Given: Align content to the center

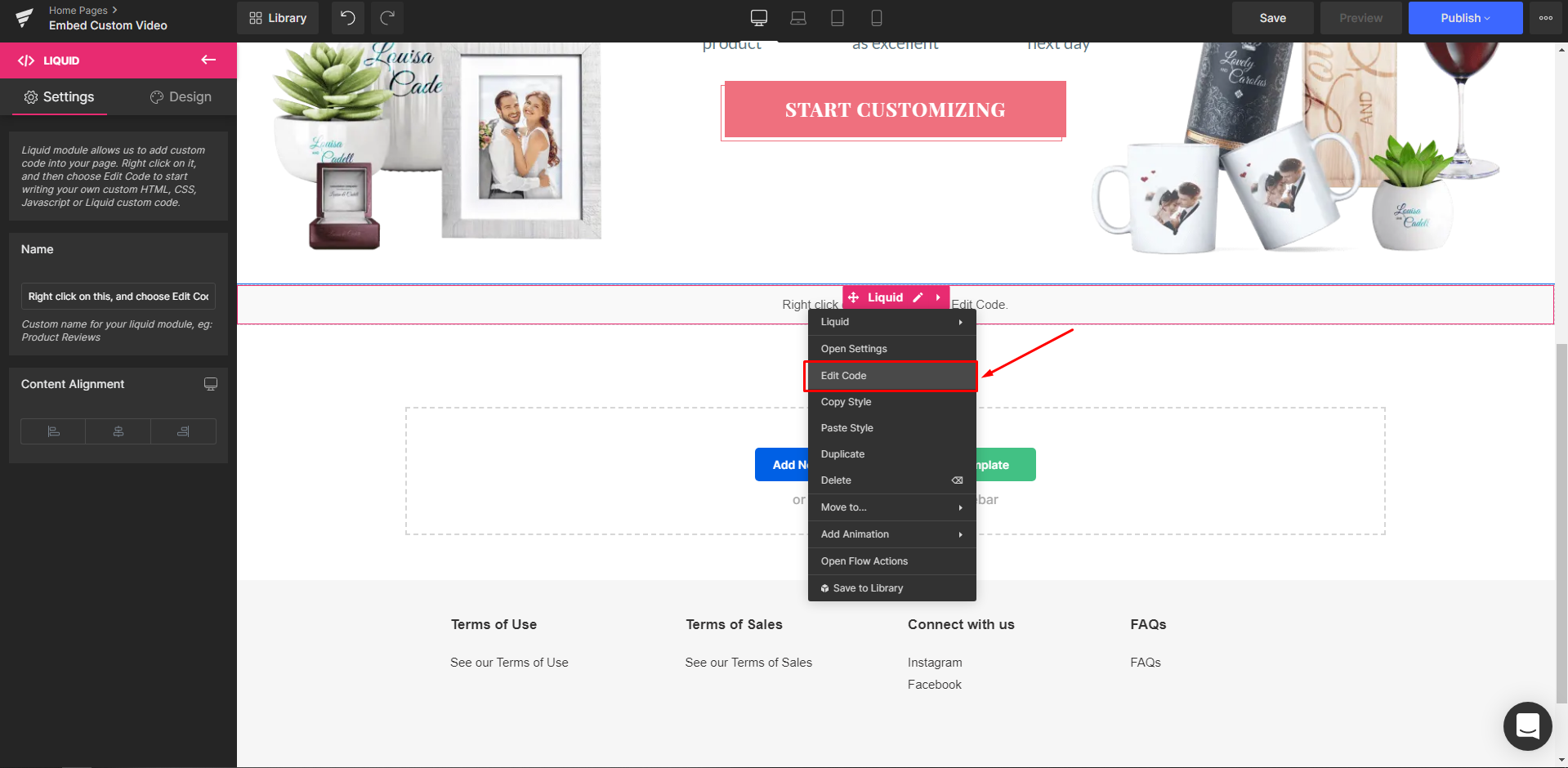Looking at the screenshot, I should [x=118, y=431].
